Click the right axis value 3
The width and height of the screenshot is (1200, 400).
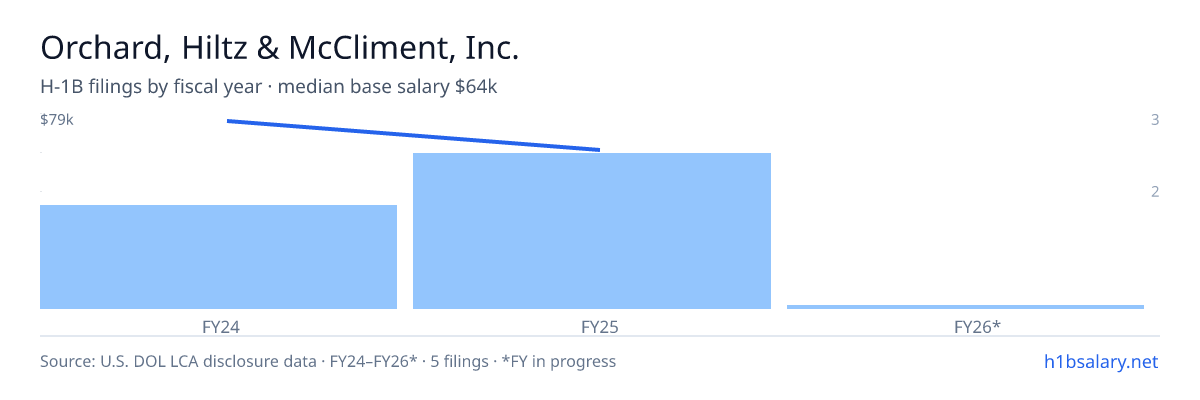[1155, 120]
